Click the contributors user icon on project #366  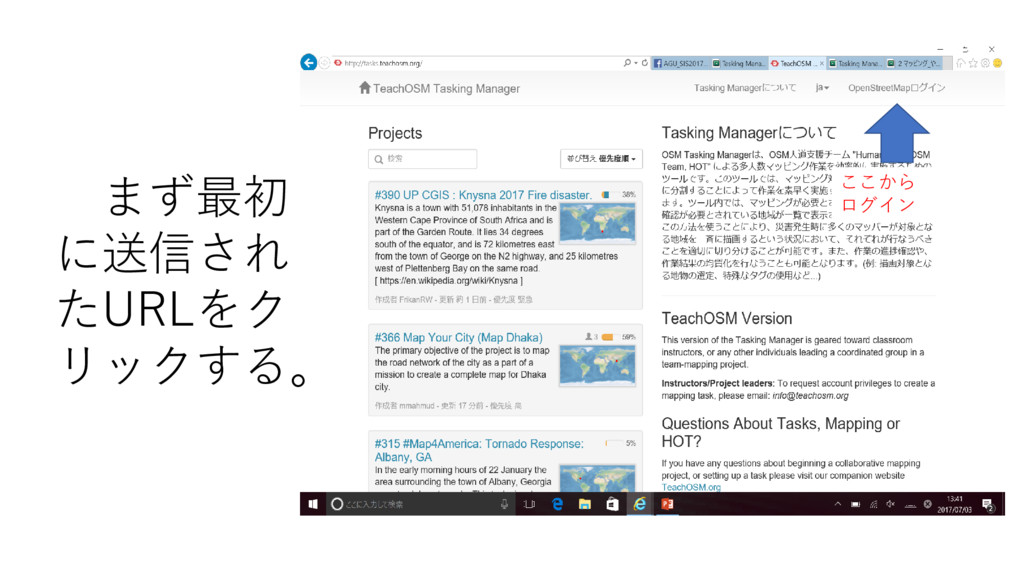[x=588, y=337]
